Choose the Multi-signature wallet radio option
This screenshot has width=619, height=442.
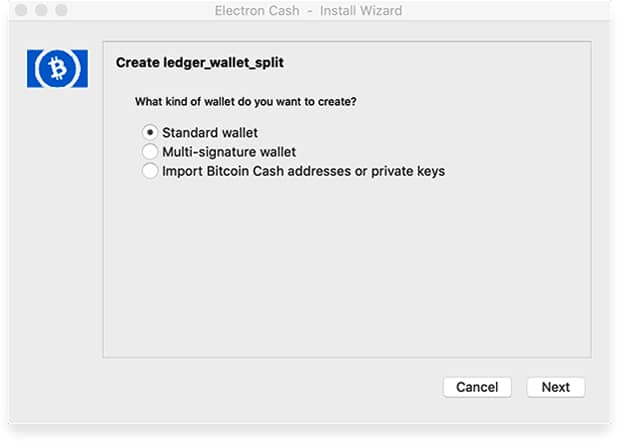click(x=150, y=152)
